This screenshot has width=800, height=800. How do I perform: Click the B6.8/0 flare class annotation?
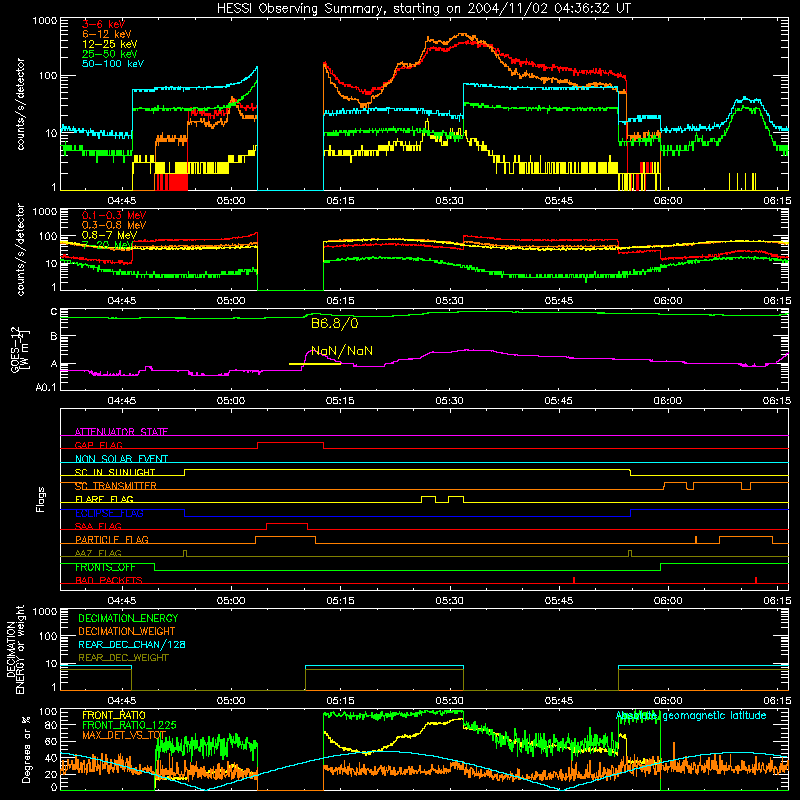point(335,323)
